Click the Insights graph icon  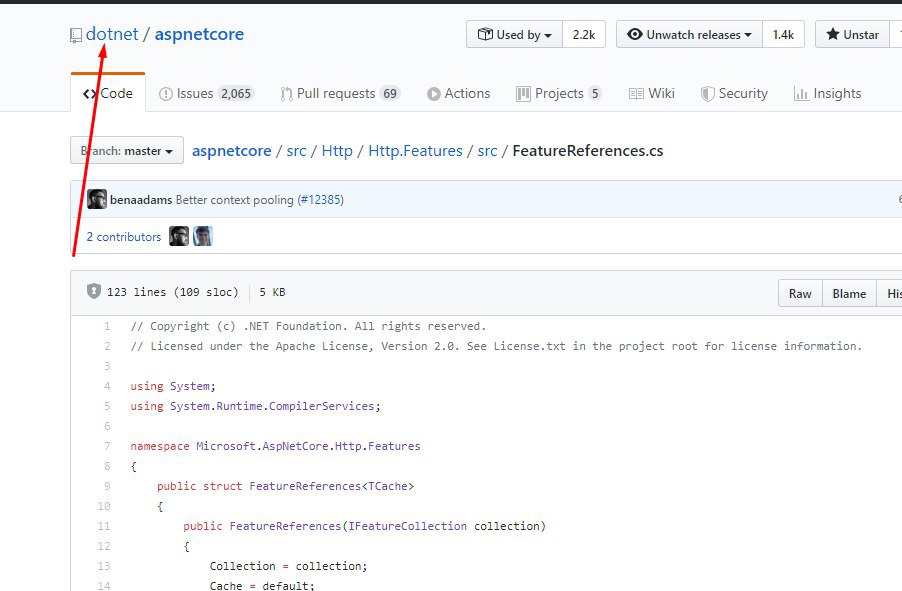point(801,94)
